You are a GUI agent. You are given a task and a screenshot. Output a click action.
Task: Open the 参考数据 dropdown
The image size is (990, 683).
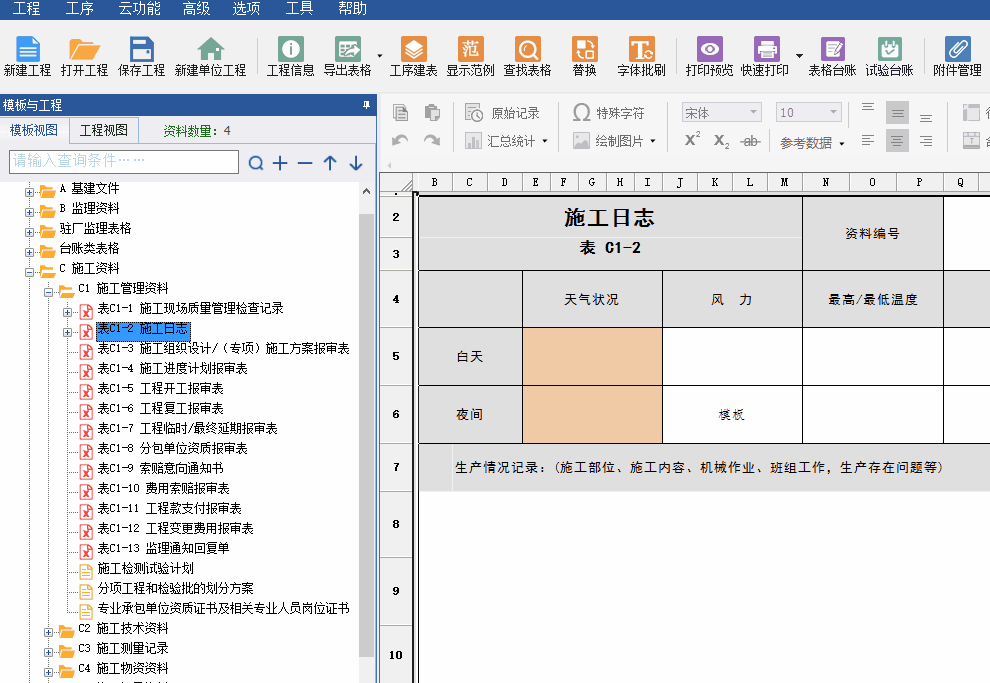pos(812,143)
